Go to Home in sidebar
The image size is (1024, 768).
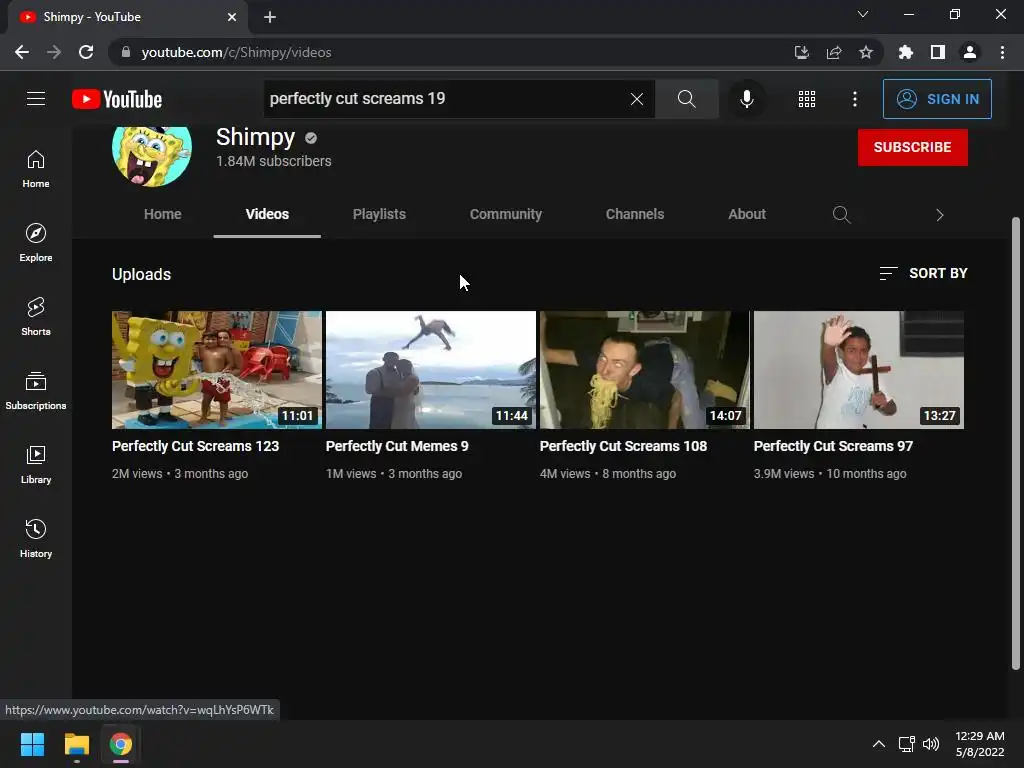(36, 169)
